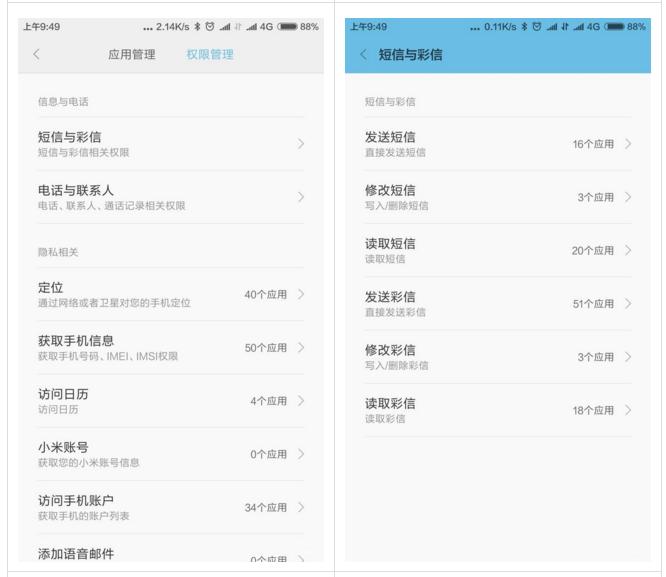Tap 34个应用 count on 访问手机账户
Viewport: 666px width, 577px height.
(265, 507)
